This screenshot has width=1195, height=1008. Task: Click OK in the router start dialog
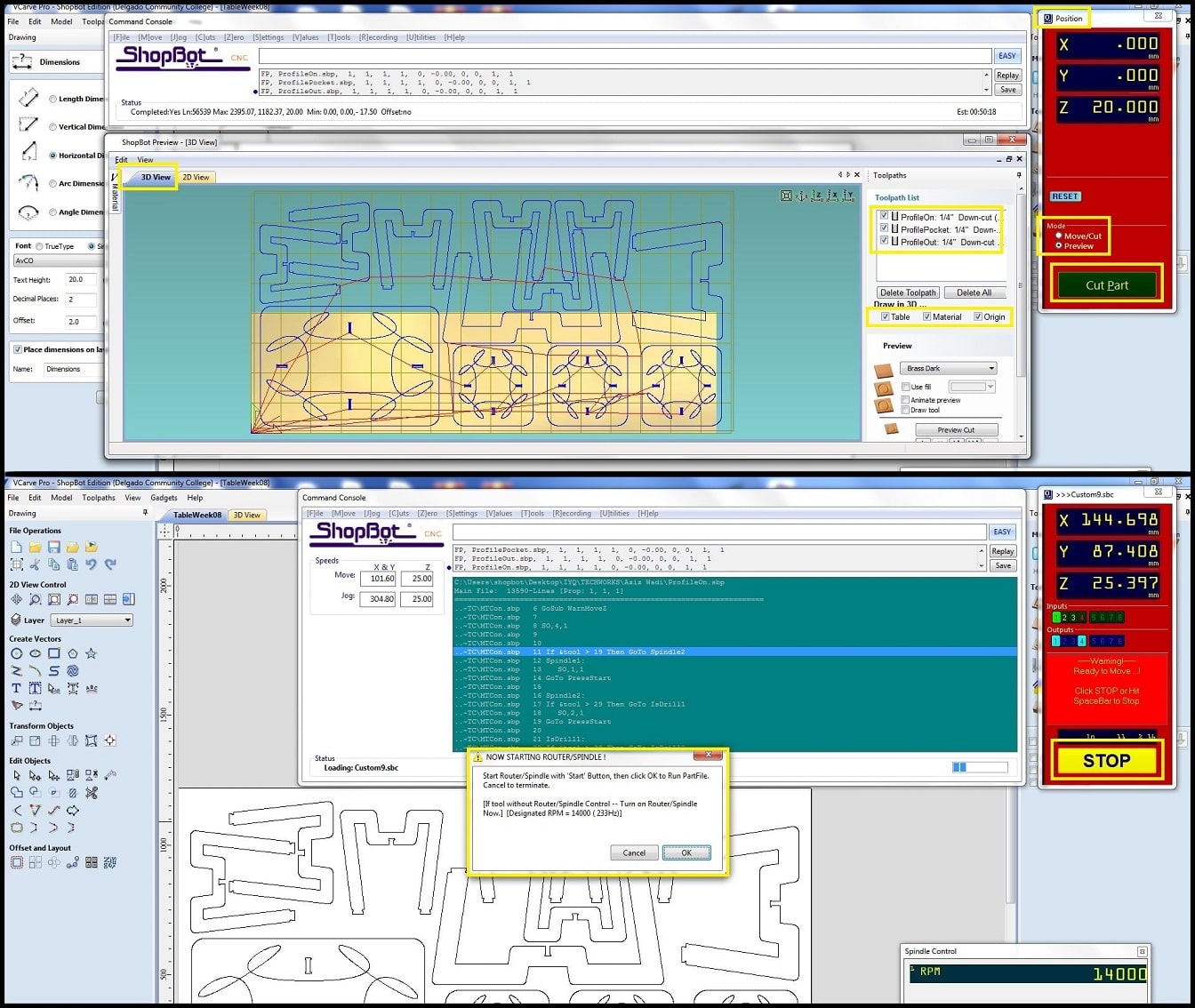pos(686,852)
